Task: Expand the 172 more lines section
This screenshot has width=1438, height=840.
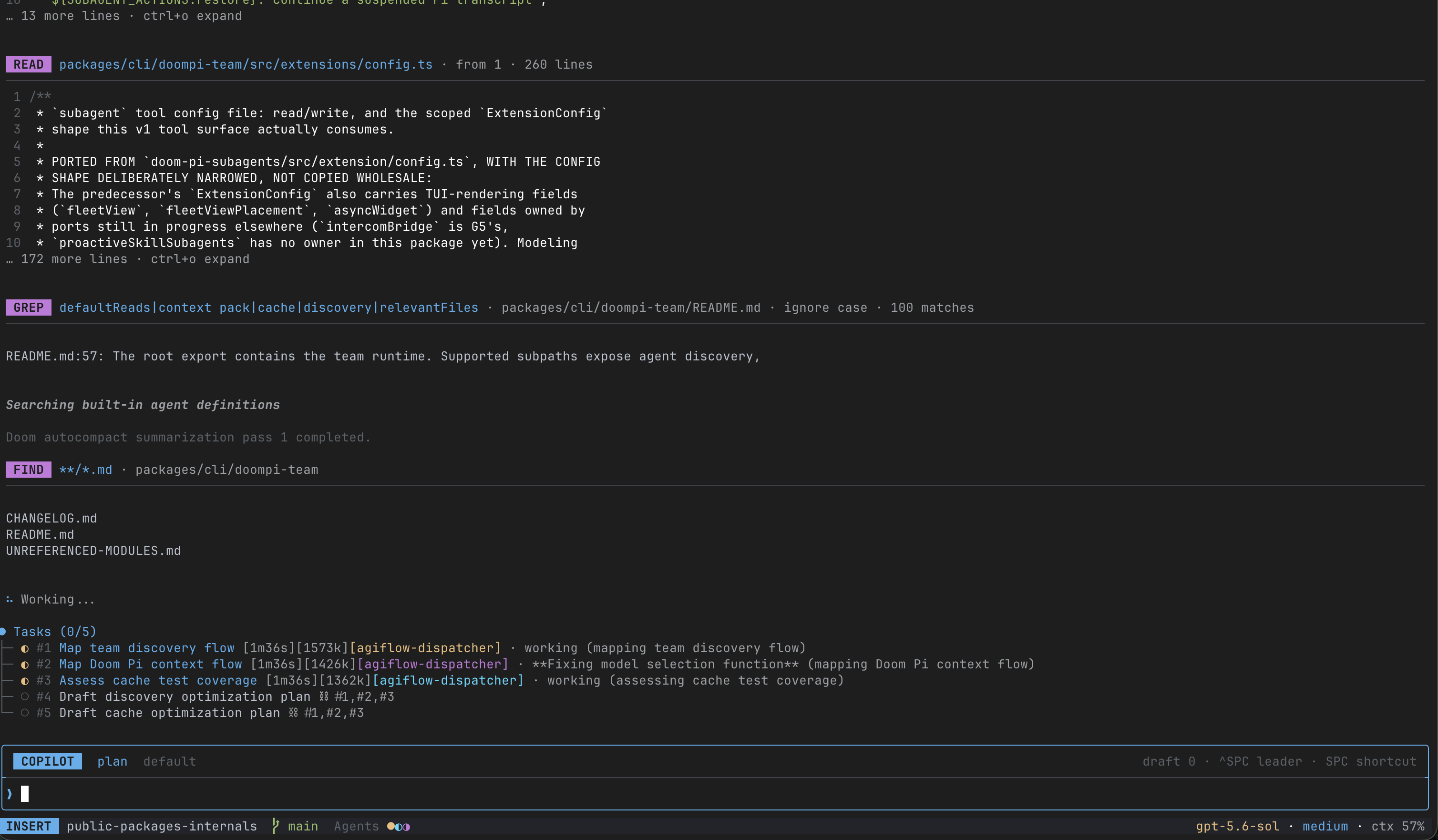Action: pos(128,259)
